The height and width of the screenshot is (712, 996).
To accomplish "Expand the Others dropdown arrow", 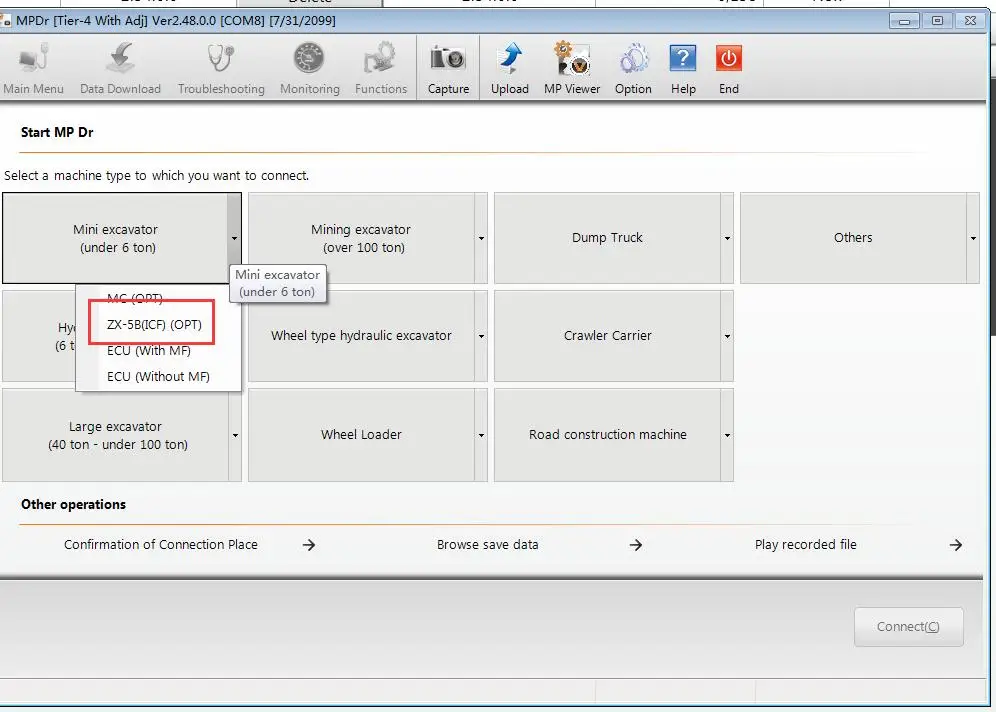I will point(972,238).
